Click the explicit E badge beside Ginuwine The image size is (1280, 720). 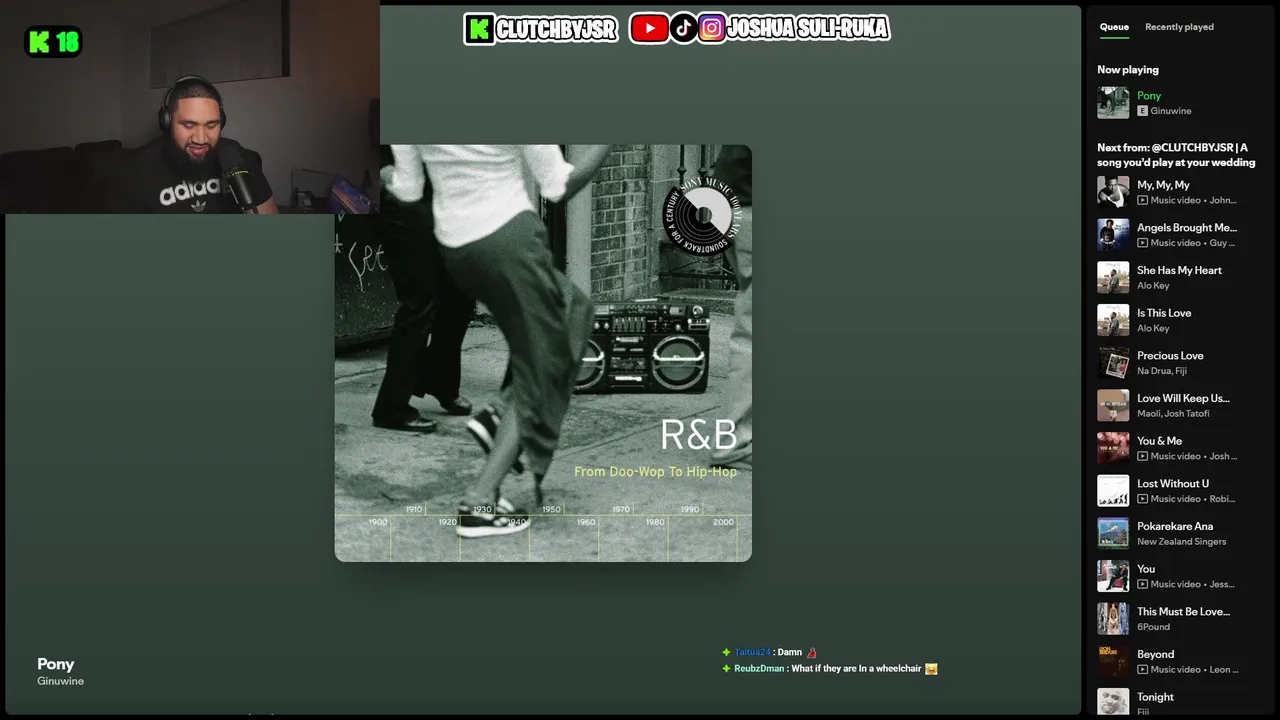coord(1142,111)
